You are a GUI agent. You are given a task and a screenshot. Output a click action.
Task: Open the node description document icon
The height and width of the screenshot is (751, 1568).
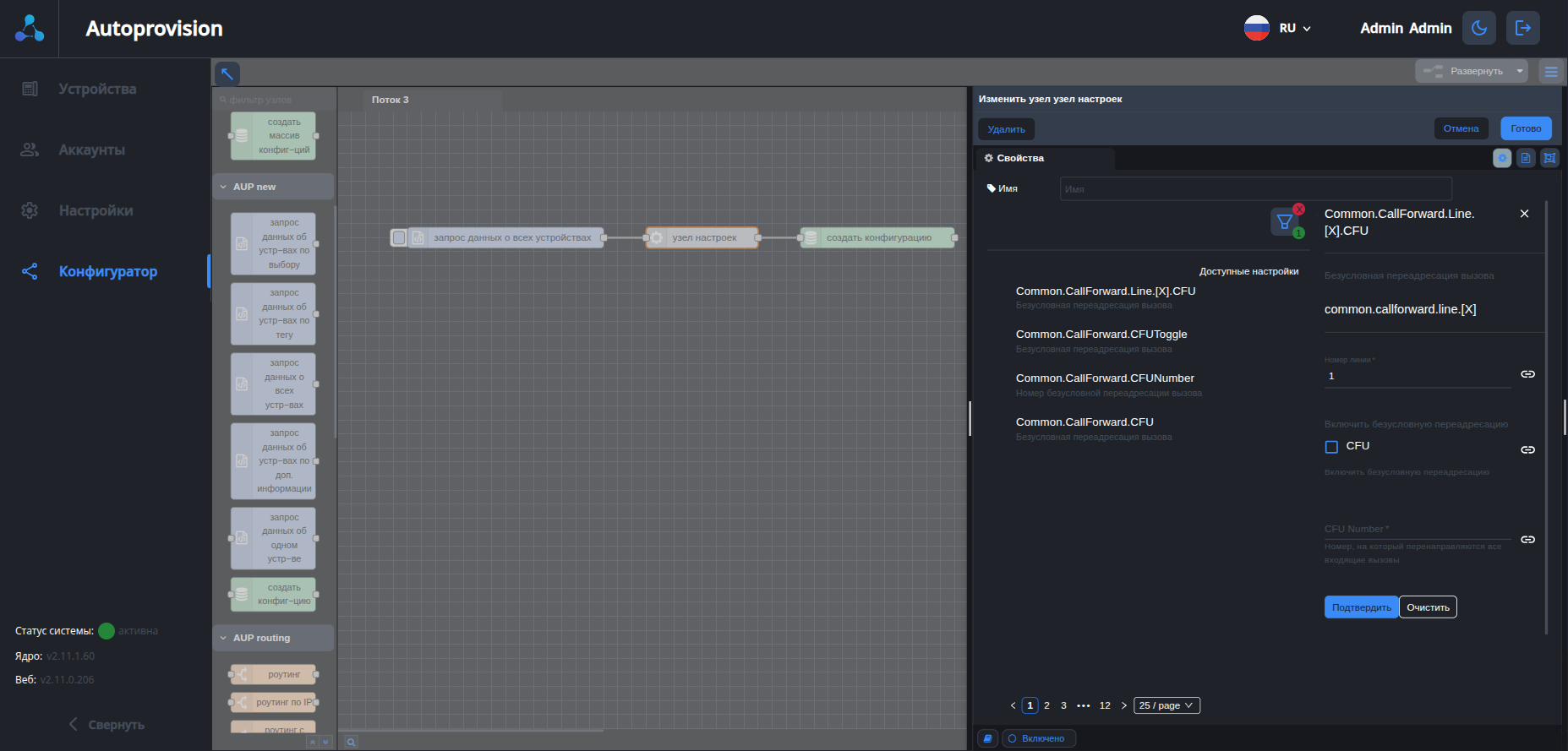point(1526,158)
